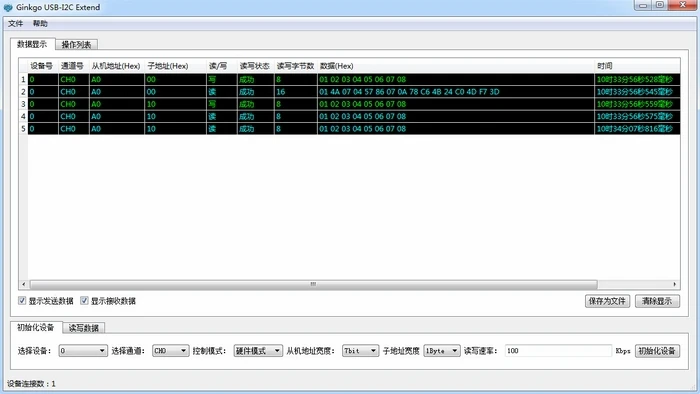This screenshot has height=394, width=700.
Task: Click data cell '01 4A 07 04 57 86...' in row 2
Action: point(456,92)
